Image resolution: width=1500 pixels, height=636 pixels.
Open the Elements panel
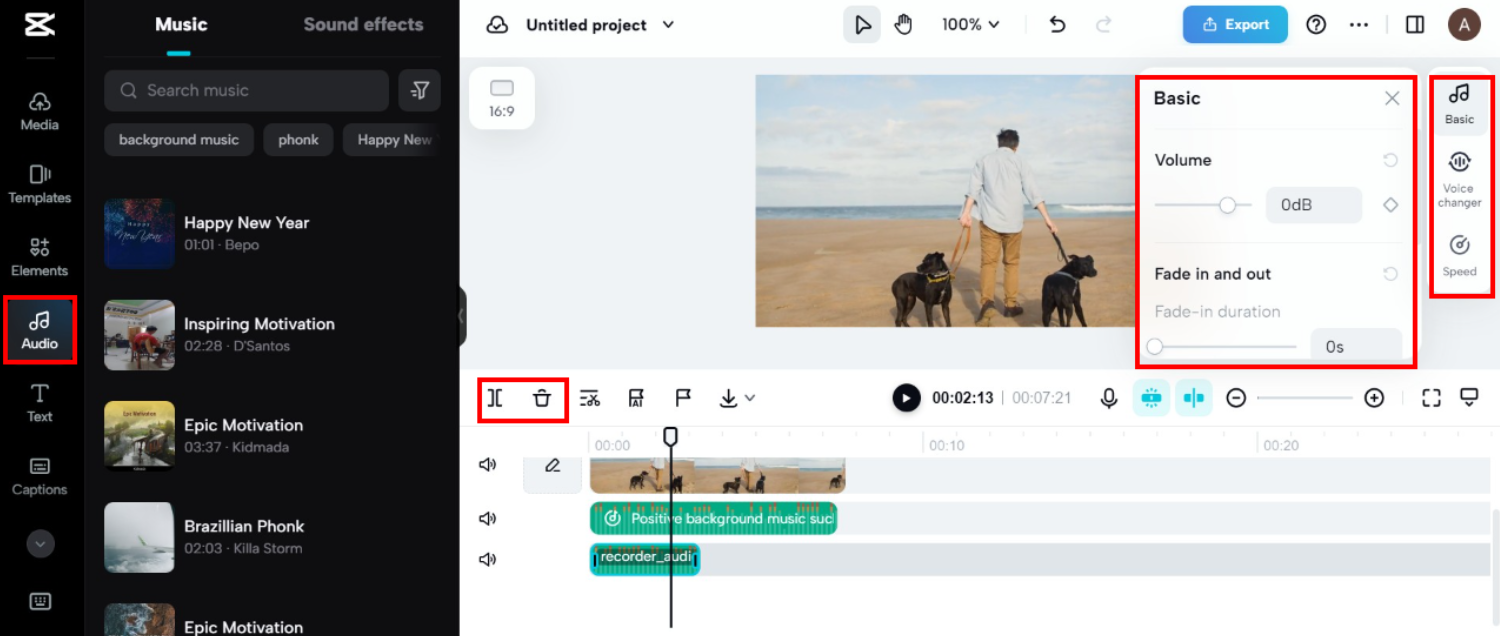tap(40, 258)
